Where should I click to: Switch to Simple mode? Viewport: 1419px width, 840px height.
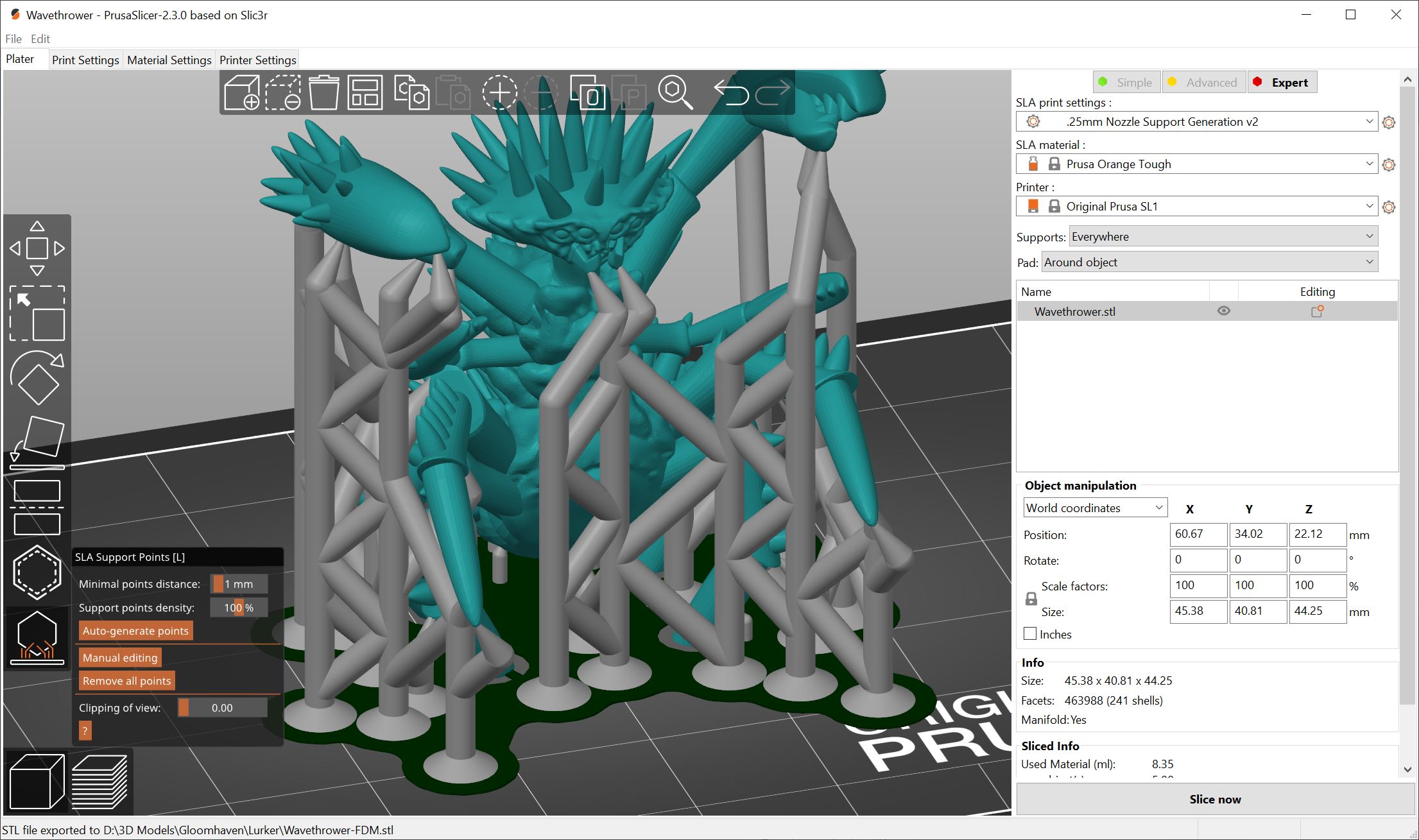point(1126,82)
